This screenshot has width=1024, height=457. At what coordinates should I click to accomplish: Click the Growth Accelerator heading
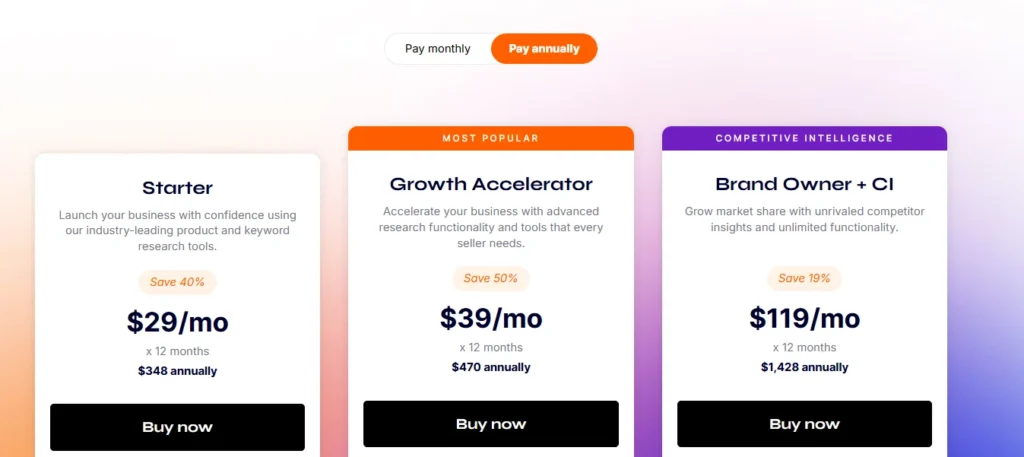tap(490, 184)
